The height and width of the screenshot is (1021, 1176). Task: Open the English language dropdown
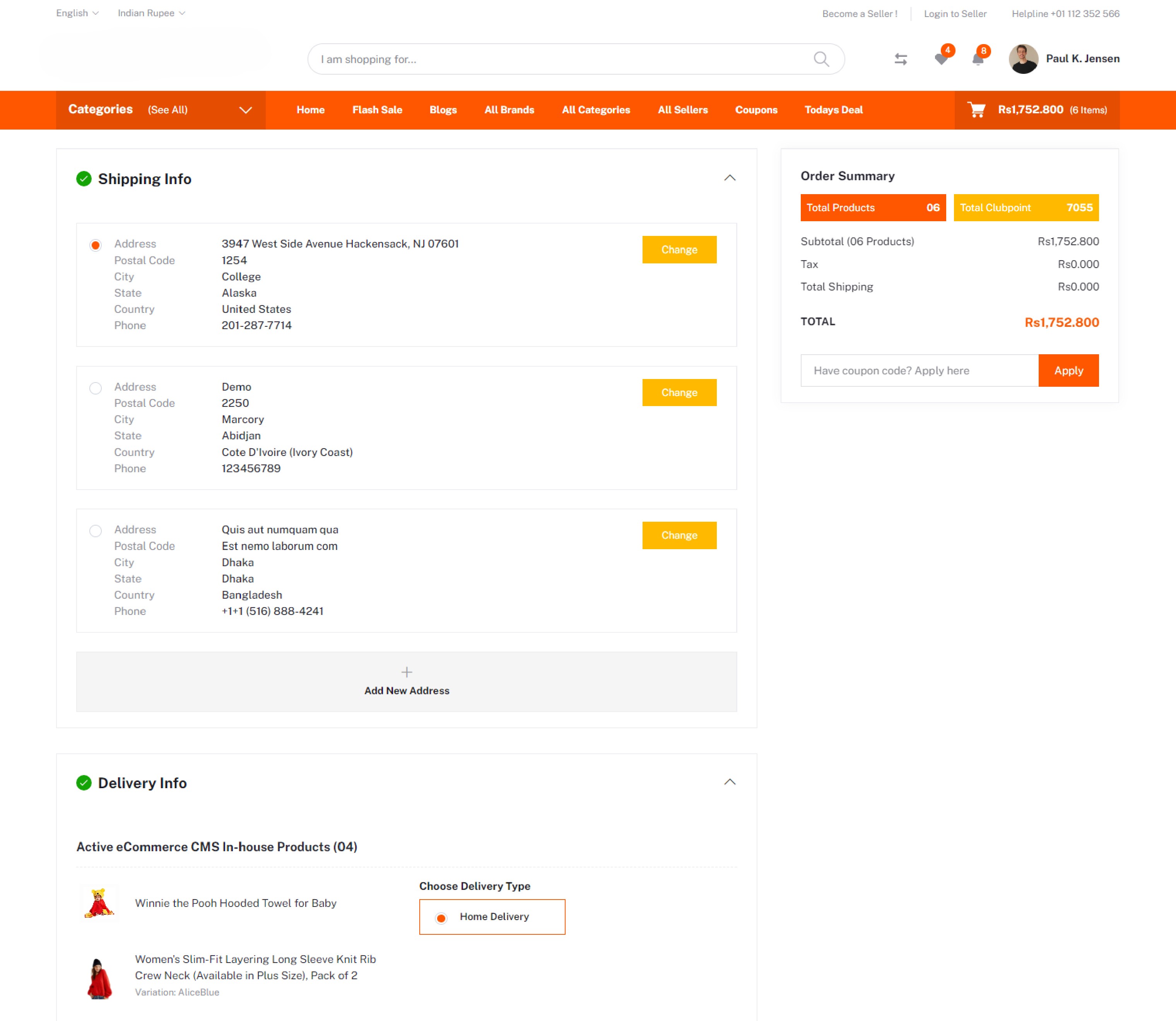click(x=77, y=13)
